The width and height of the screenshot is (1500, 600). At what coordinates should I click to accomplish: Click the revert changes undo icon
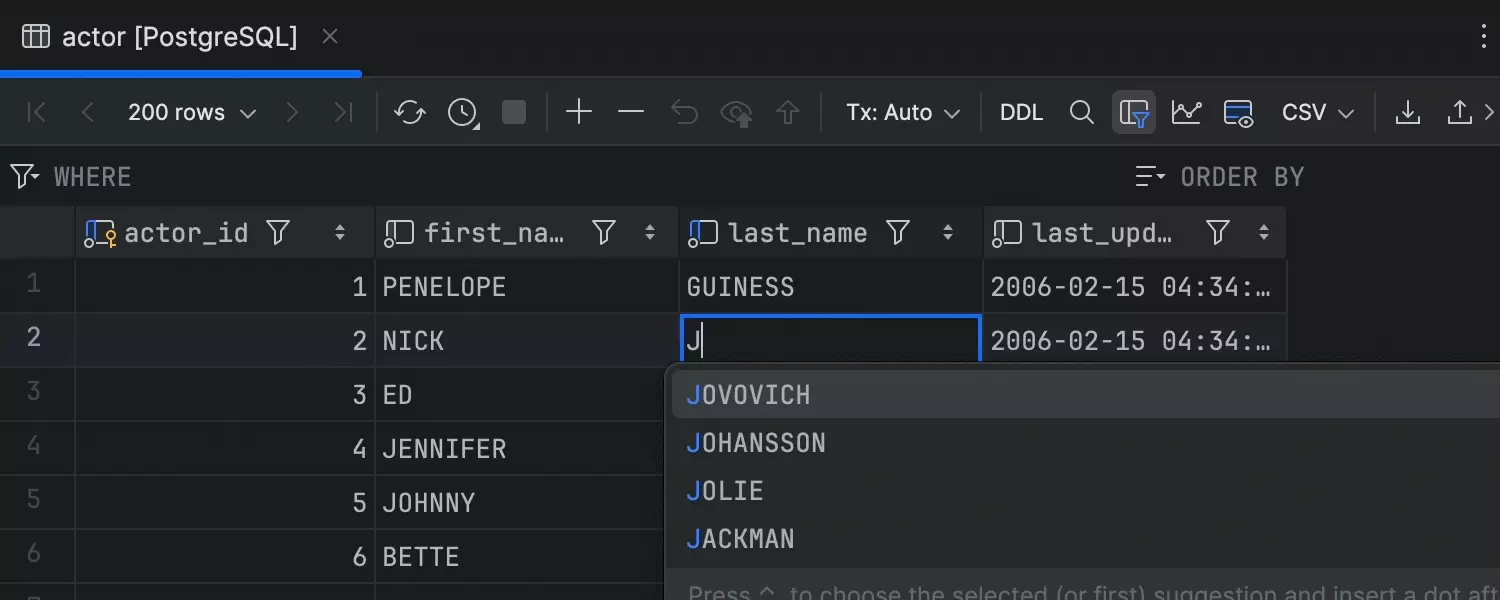[684, 113]
